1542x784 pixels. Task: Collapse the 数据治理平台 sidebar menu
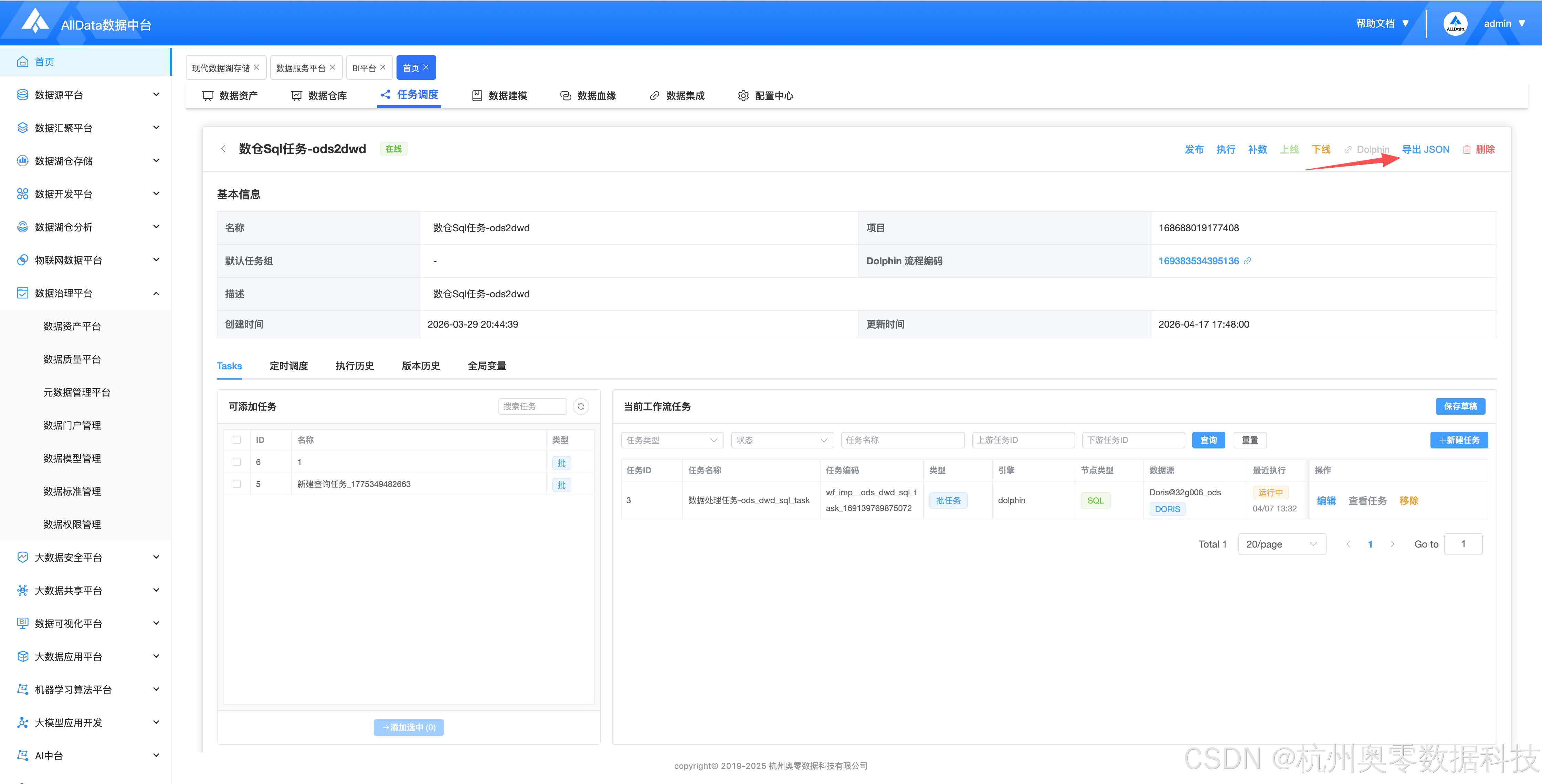[x=156, y=293]
